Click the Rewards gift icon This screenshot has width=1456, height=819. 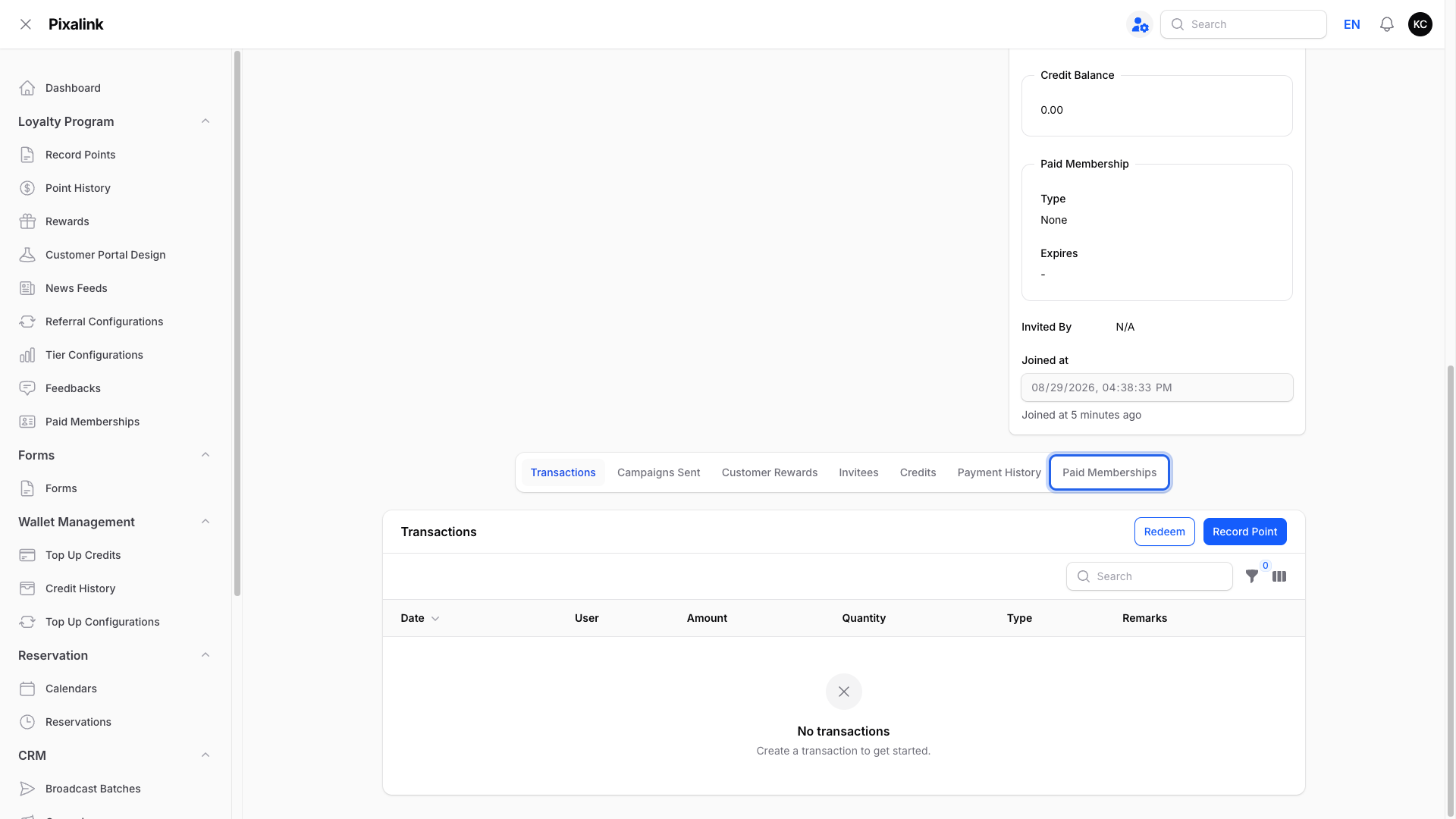pyautogui.click(x=27, y=221)
